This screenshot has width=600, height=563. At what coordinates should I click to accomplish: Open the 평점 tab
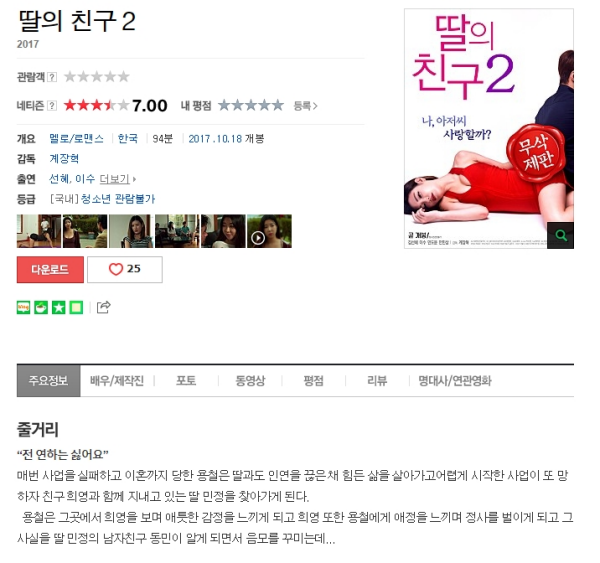[313, 381]
